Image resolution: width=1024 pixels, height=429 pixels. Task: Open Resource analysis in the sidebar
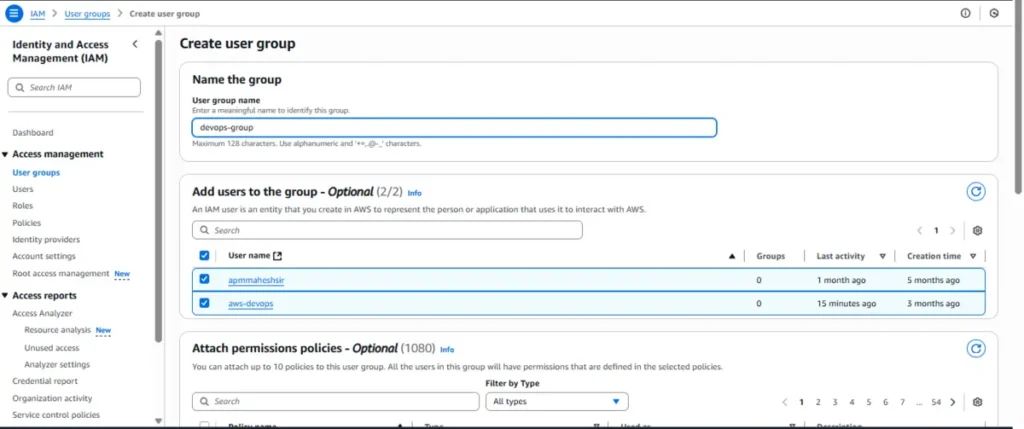tap(57, 330)
